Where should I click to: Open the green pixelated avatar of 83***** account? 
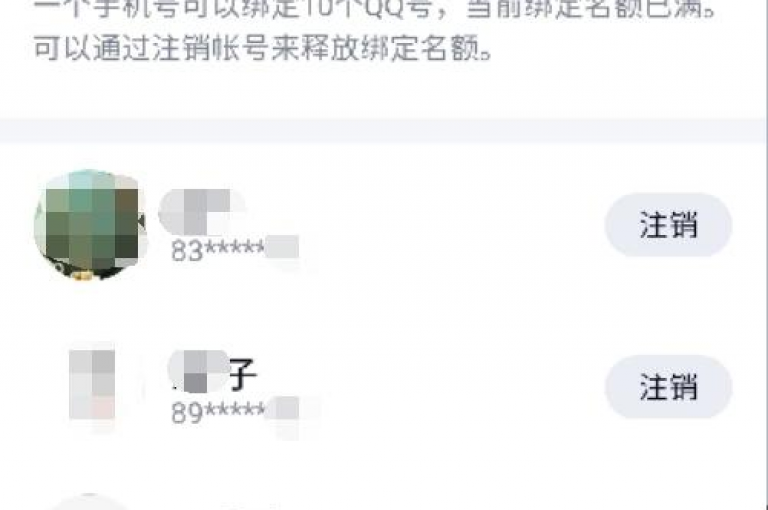click(x=90, y=225)
